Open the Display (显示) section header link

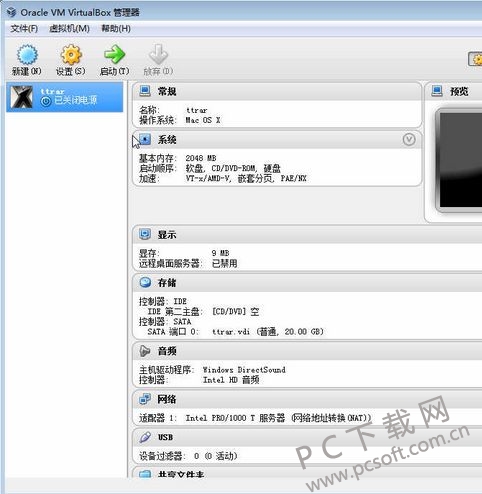[167, 235]
